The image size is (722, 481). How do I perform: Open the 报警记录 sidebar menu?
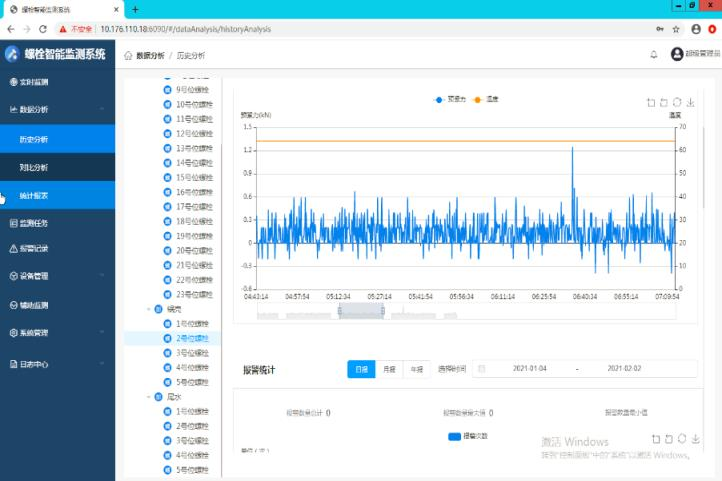(58, 249)
